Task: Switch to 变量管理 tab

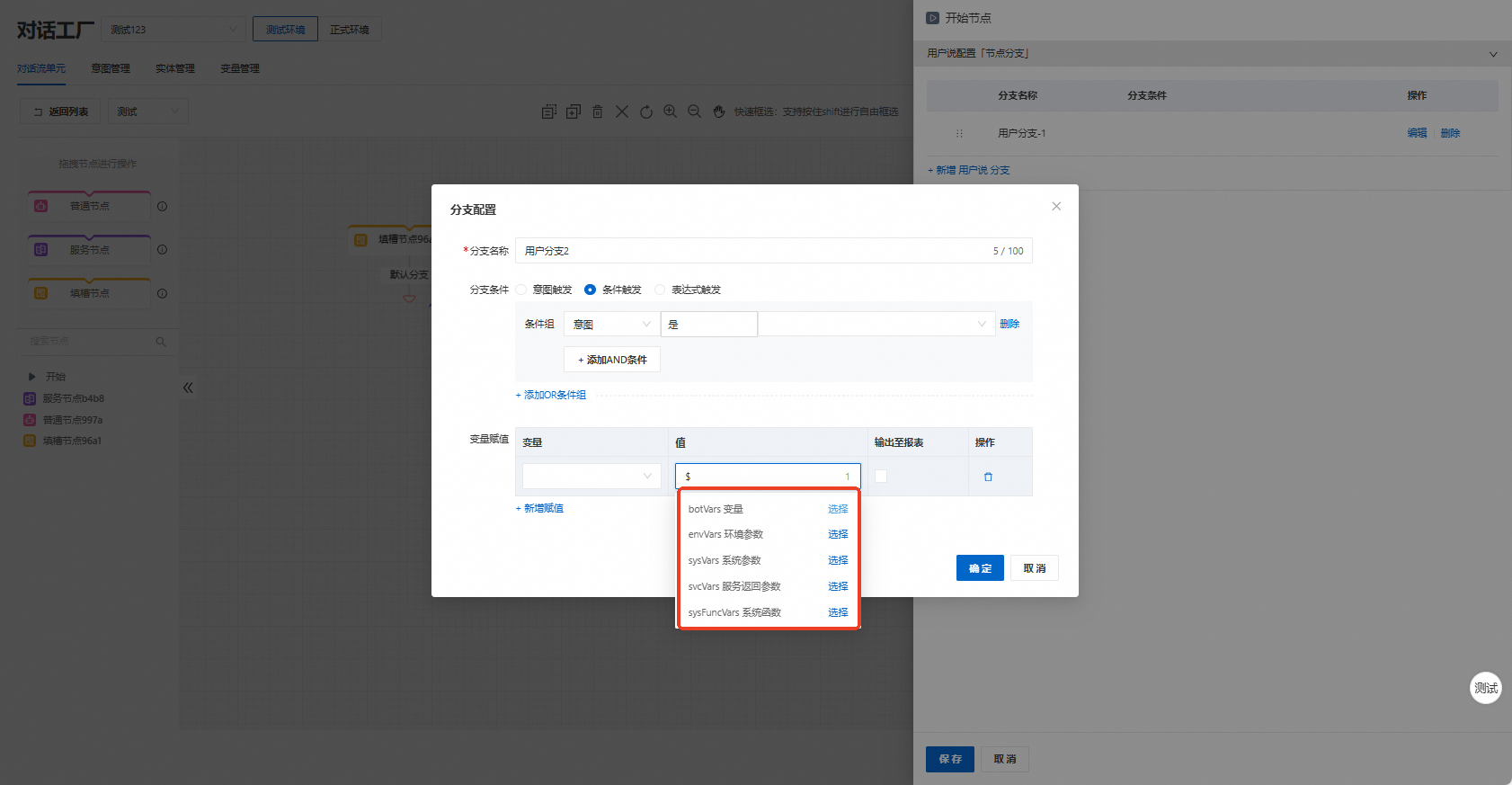Action: (x=240, y=68)
